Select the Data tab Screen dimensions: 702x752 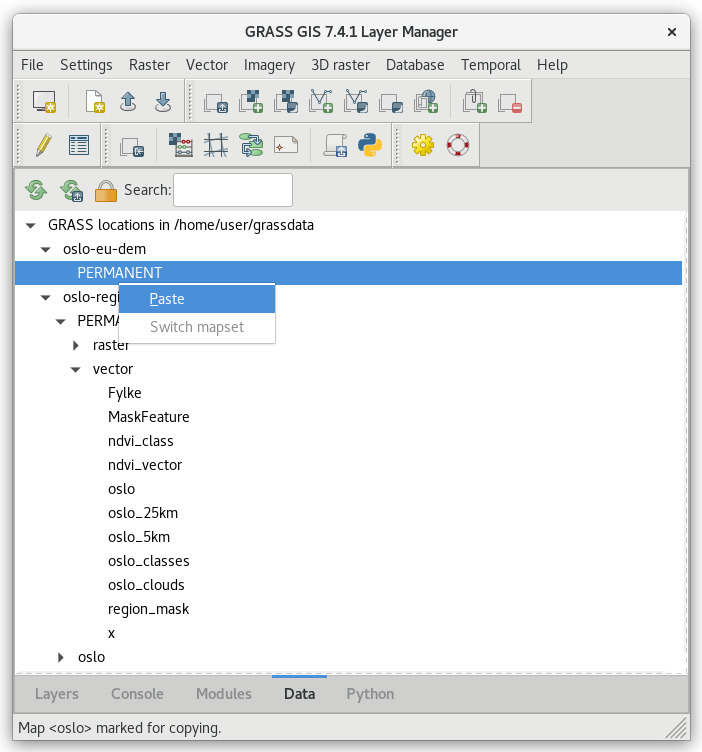[x=299, y=694]
